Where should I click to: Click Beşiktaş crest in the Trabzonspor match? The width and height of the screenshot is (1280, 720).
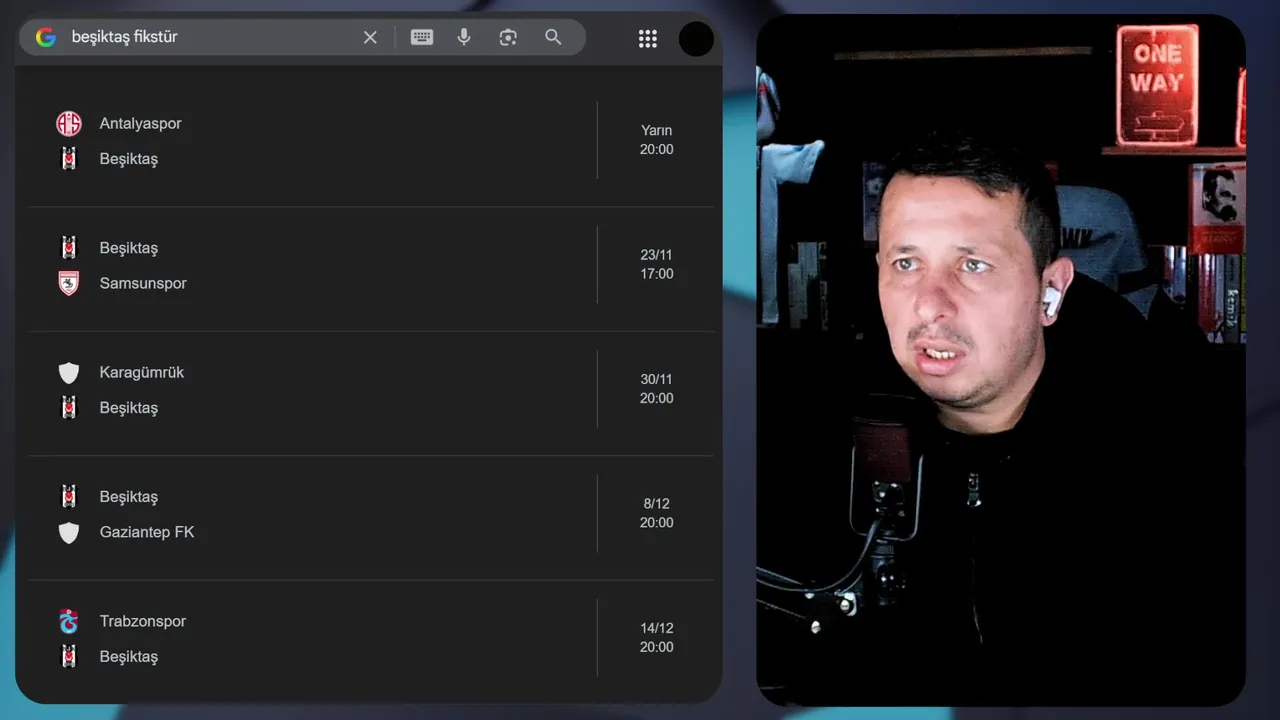point(68,657)
